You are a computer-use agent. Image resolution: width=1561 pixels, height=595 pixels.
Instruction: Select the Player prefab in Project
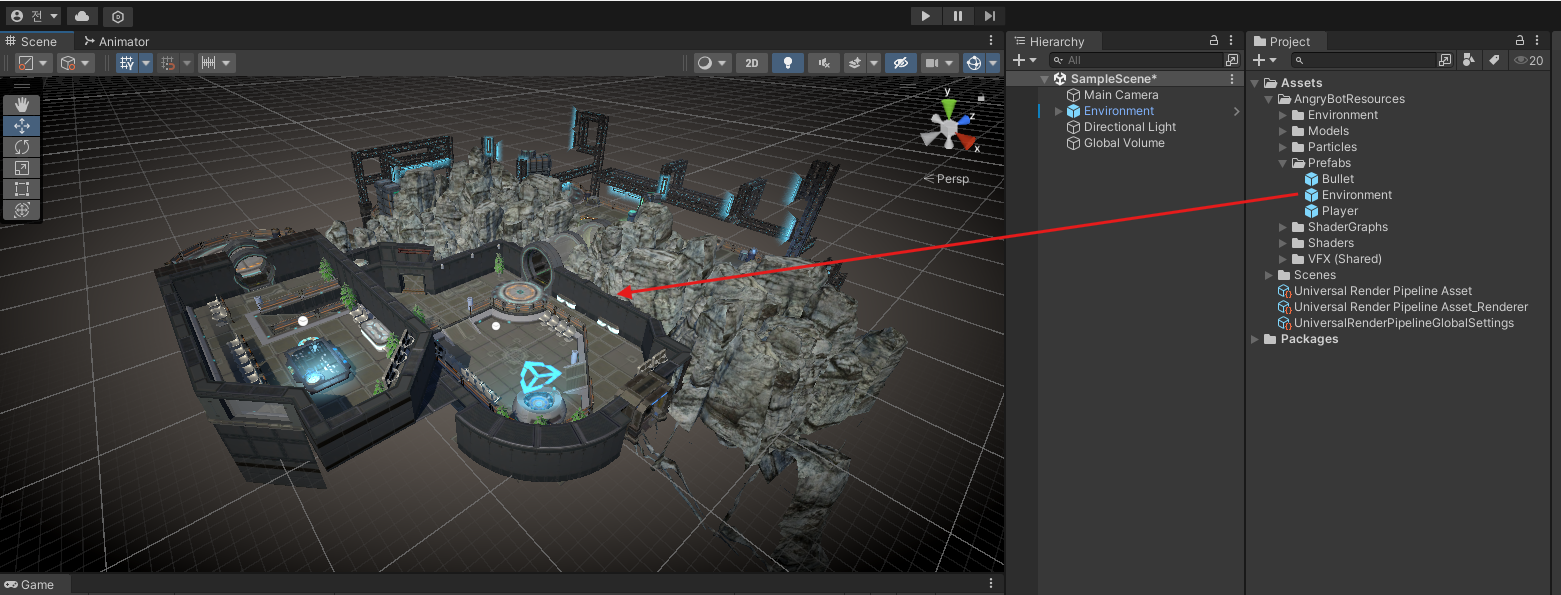click(x=1340, y=211)
